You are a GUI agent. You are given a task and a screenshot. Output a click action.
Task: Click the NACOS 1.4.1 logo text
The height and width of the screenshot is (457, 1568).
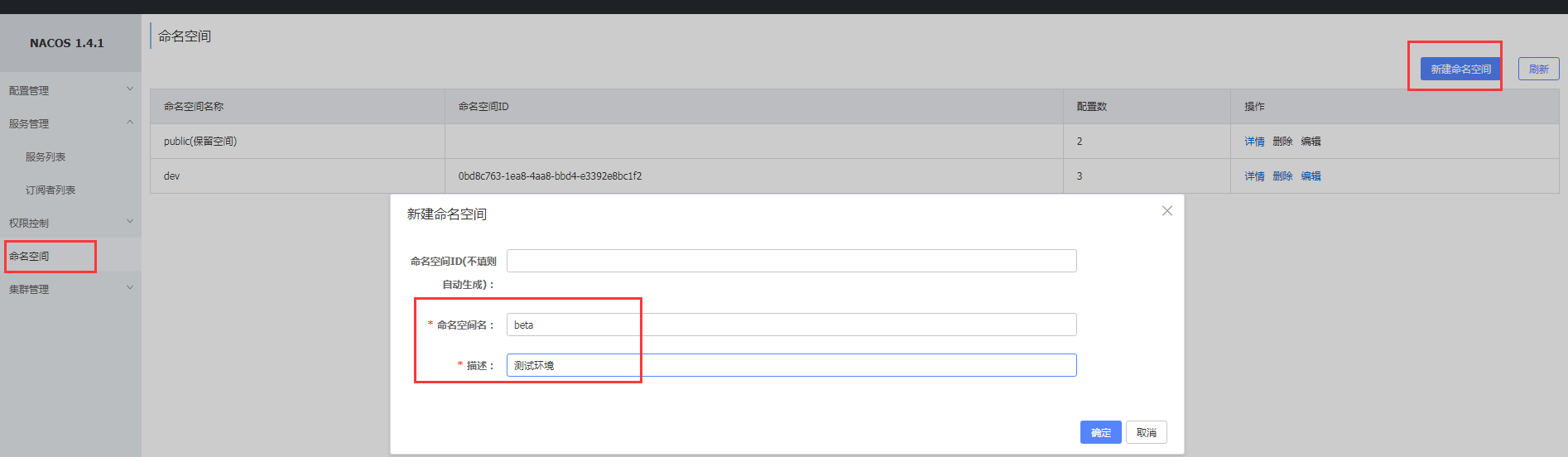[67, 43]
